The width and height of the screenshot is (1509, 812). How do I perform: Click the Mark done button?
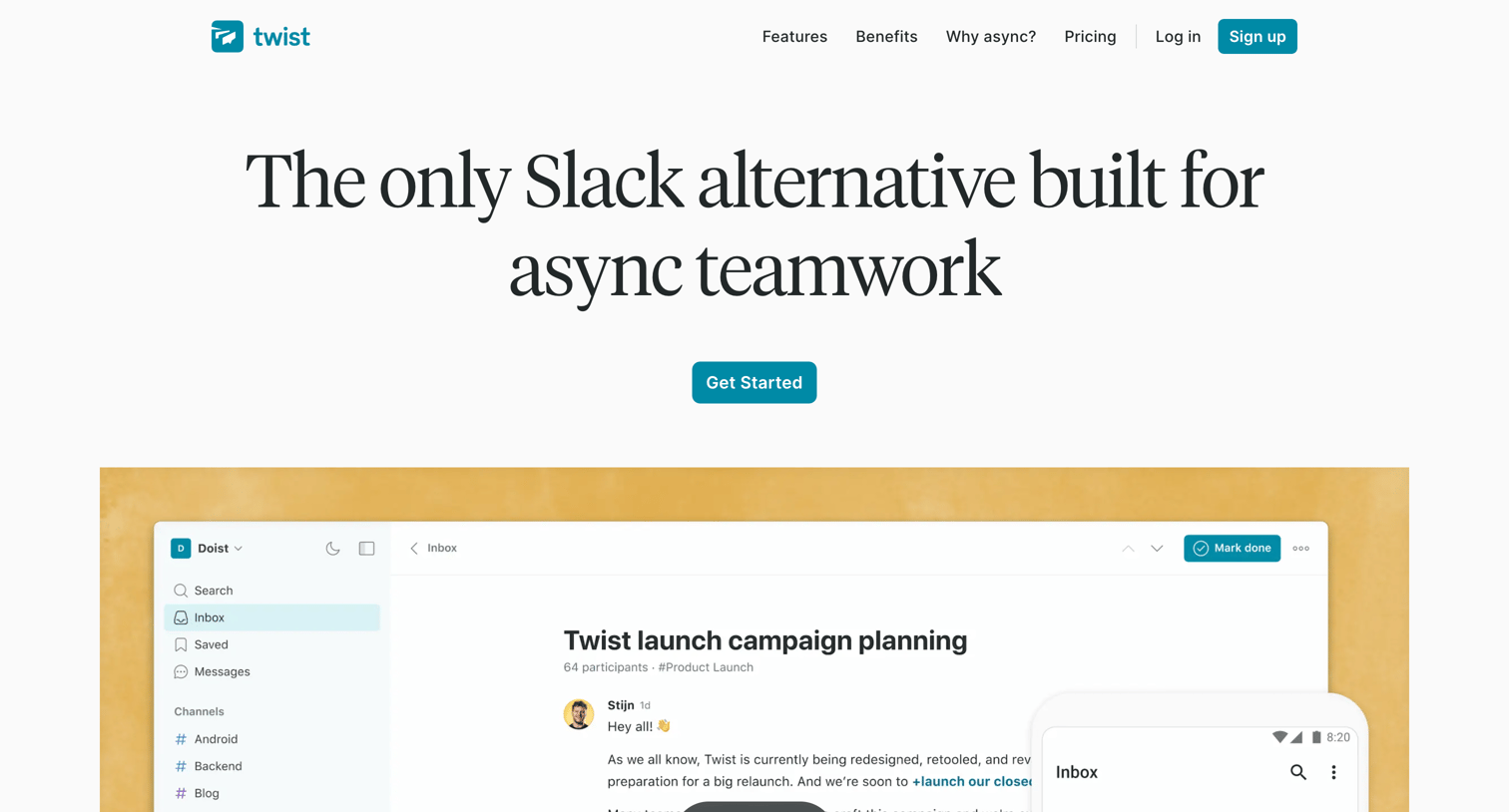(1232, 549)
